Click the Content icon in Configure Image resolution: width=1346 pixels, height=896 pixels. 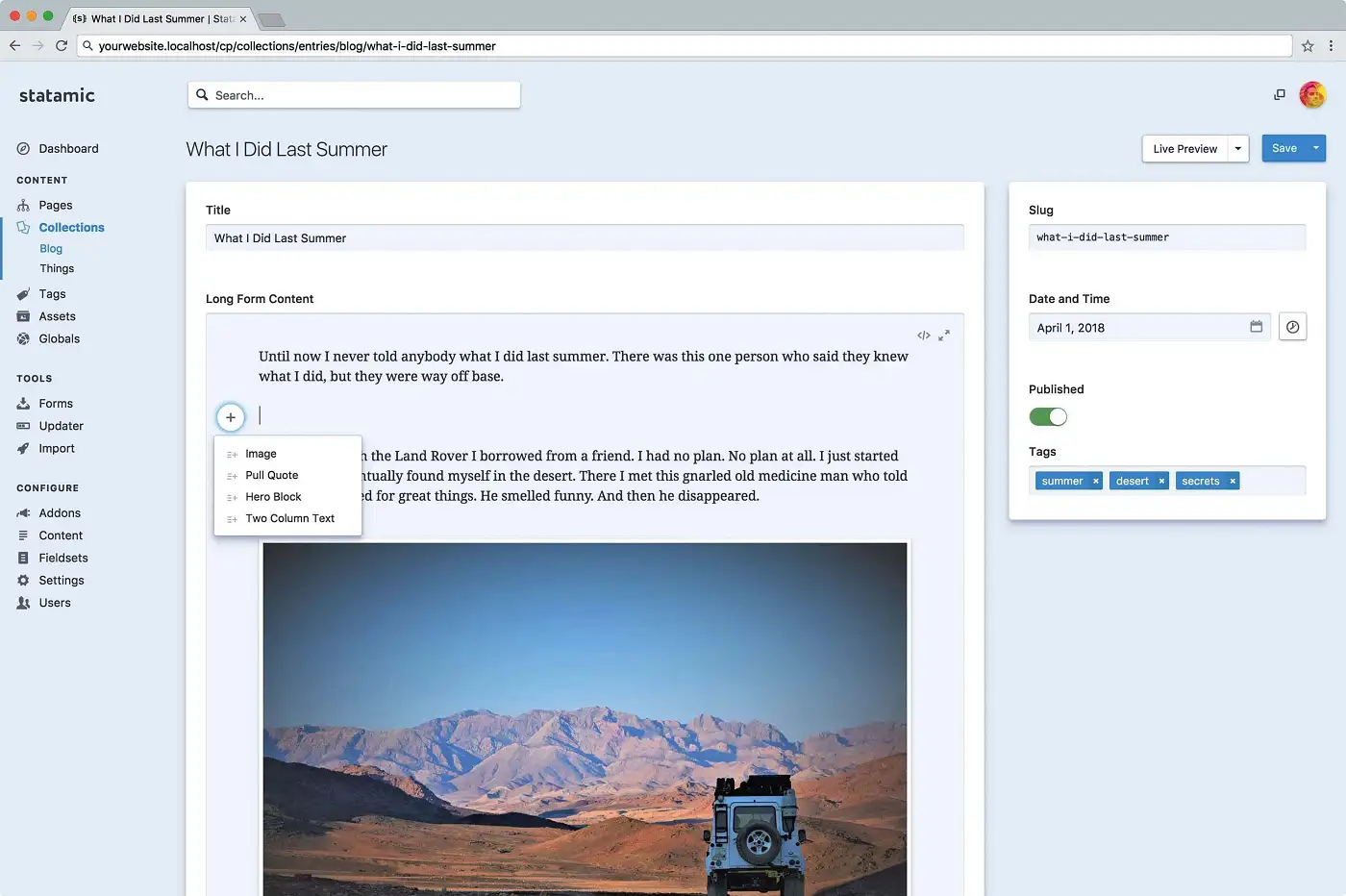(x=23, y=535)
